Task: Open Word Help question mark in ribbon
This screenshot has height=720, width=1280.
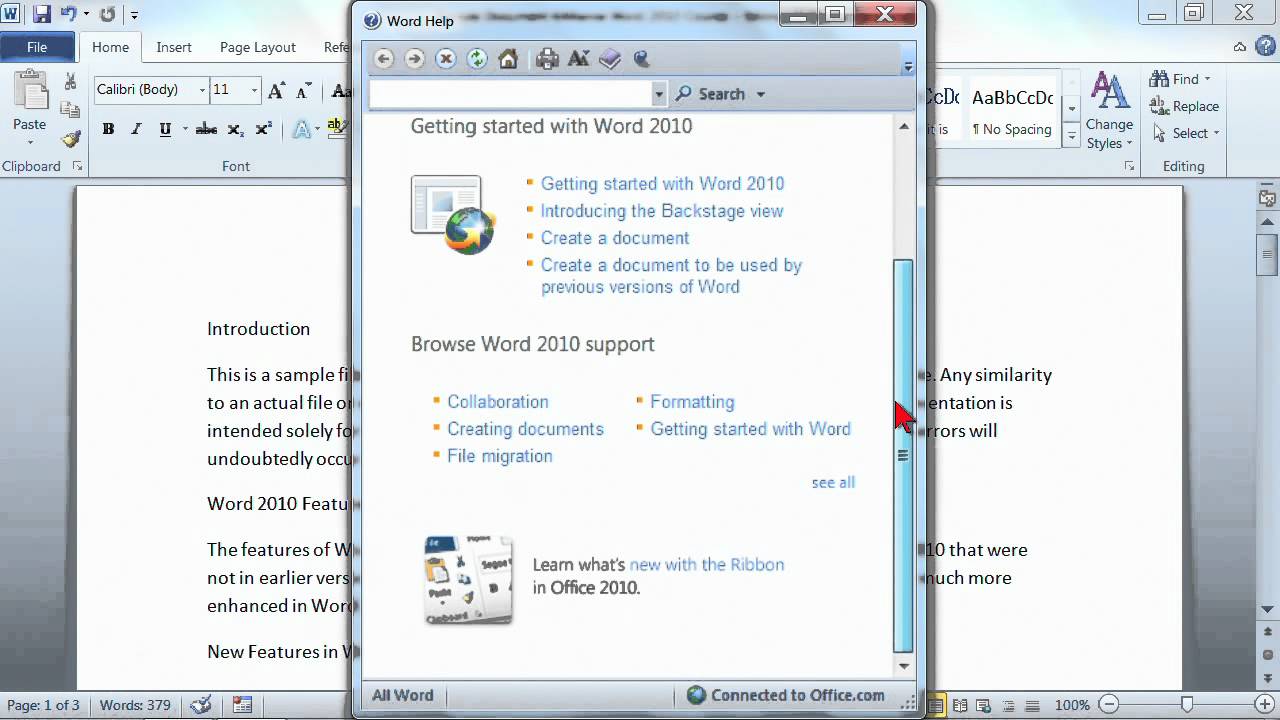Action: [1264, 47]
